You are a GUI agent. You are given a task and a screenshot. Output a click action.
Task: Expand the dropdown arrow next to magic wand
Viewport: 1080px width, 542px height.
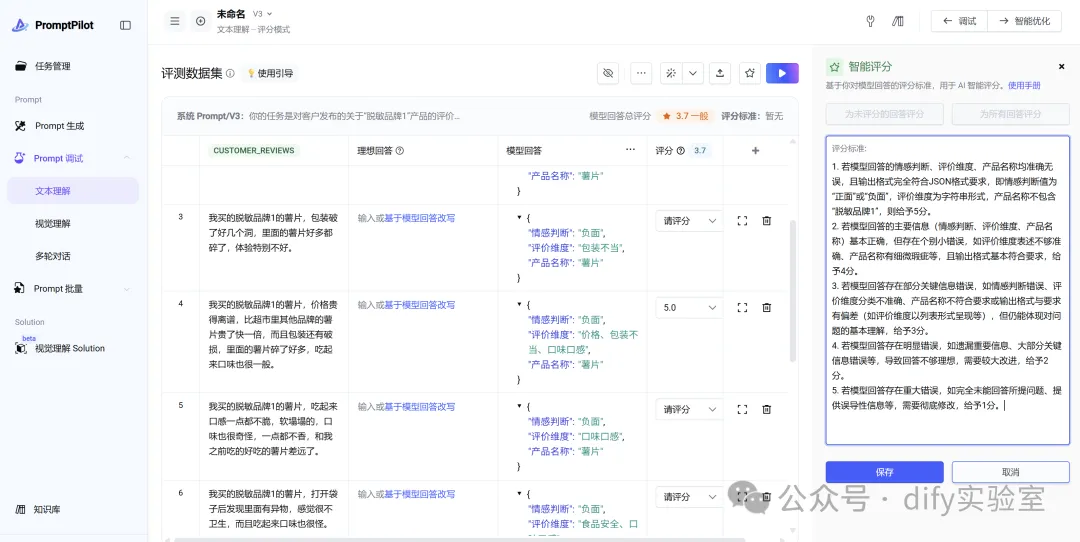[x=693, y=73]
